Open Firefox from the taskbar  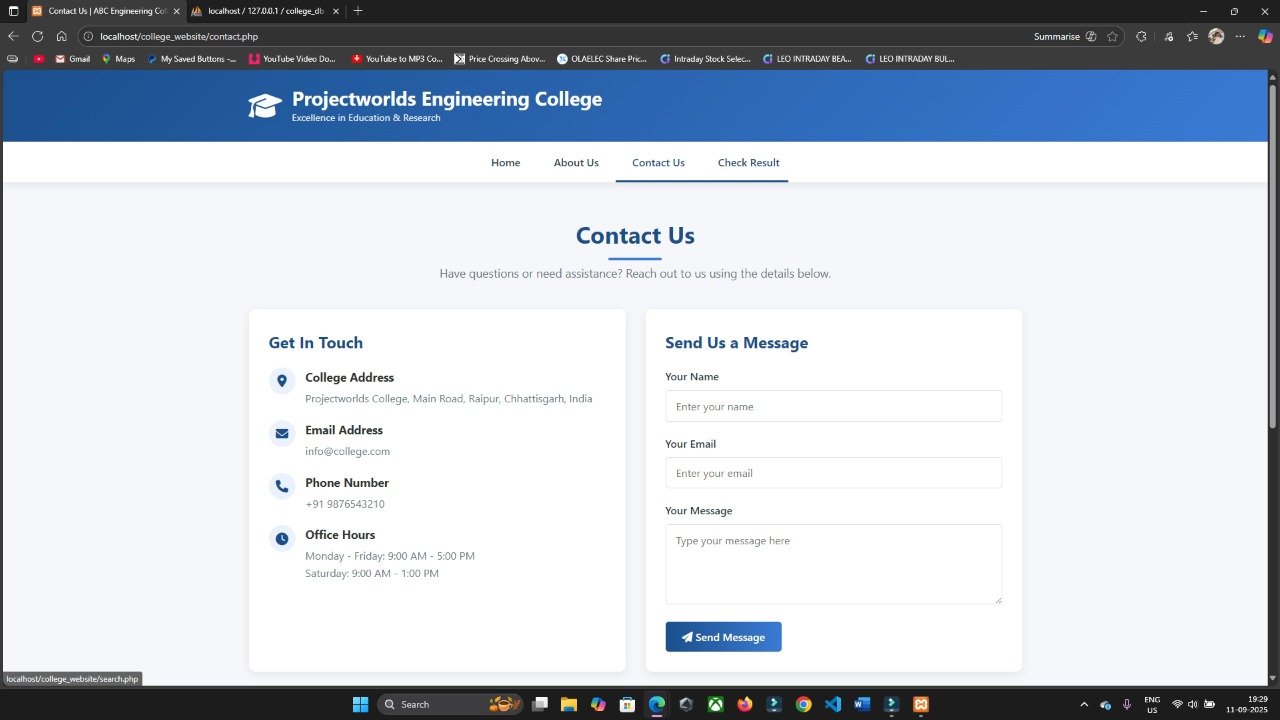744,704
